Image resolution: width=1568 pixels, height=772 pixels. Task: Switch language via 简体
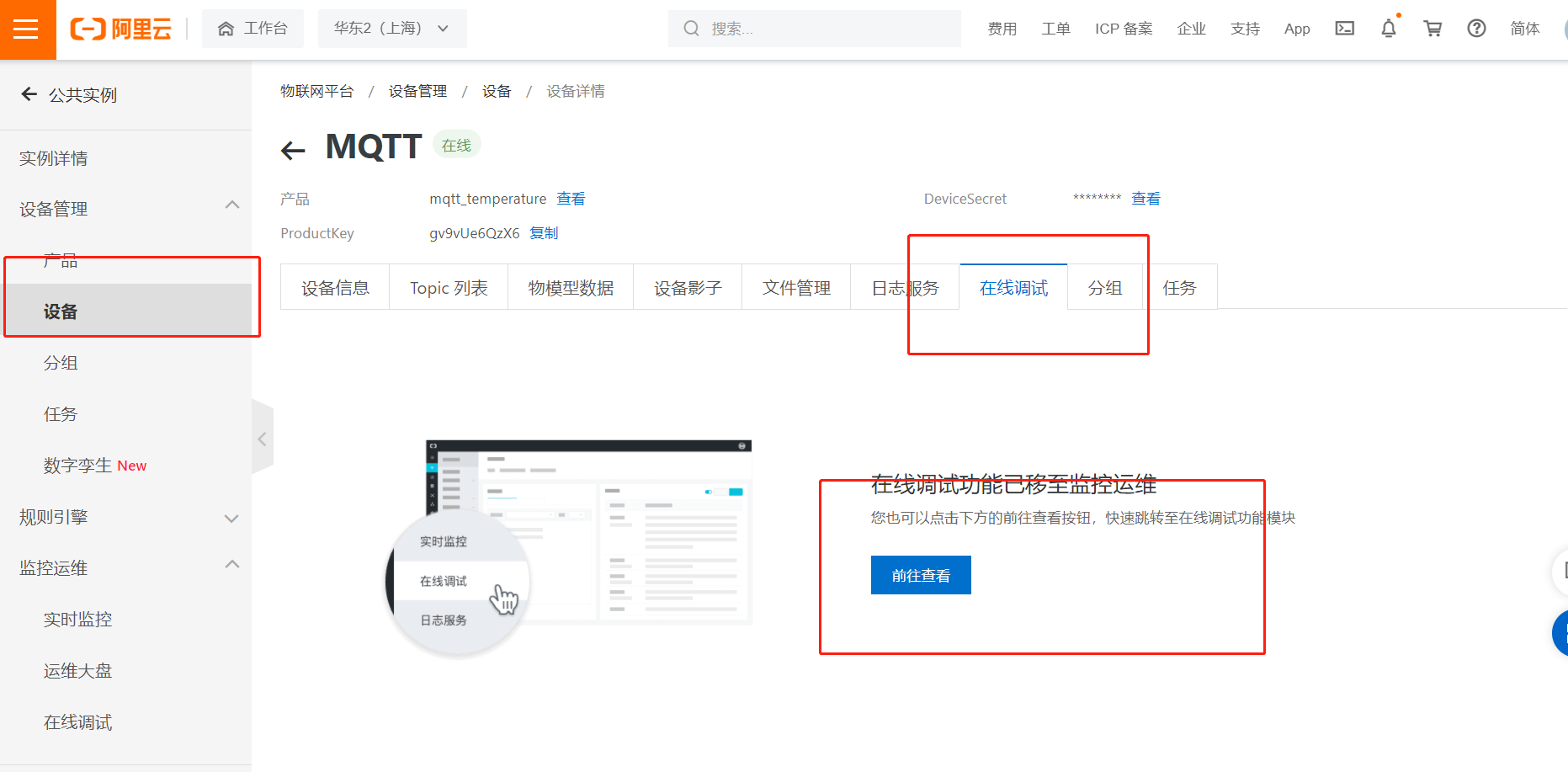click(1525, 29)
